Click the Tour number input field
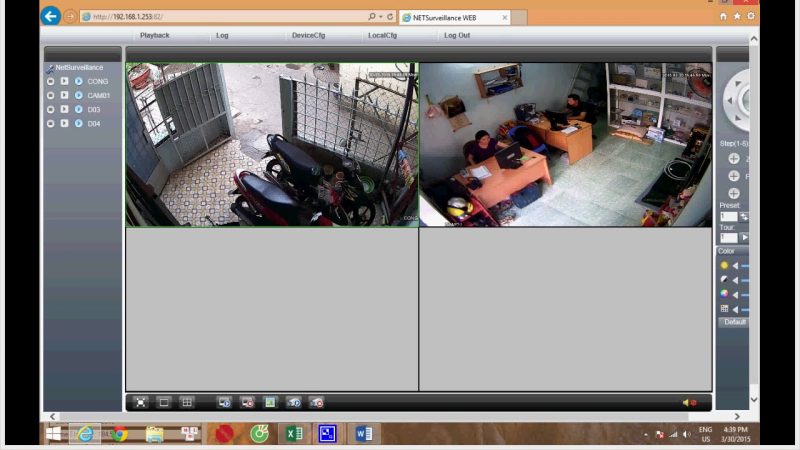This screenshot has height=450, width=800. coord(729,238)
